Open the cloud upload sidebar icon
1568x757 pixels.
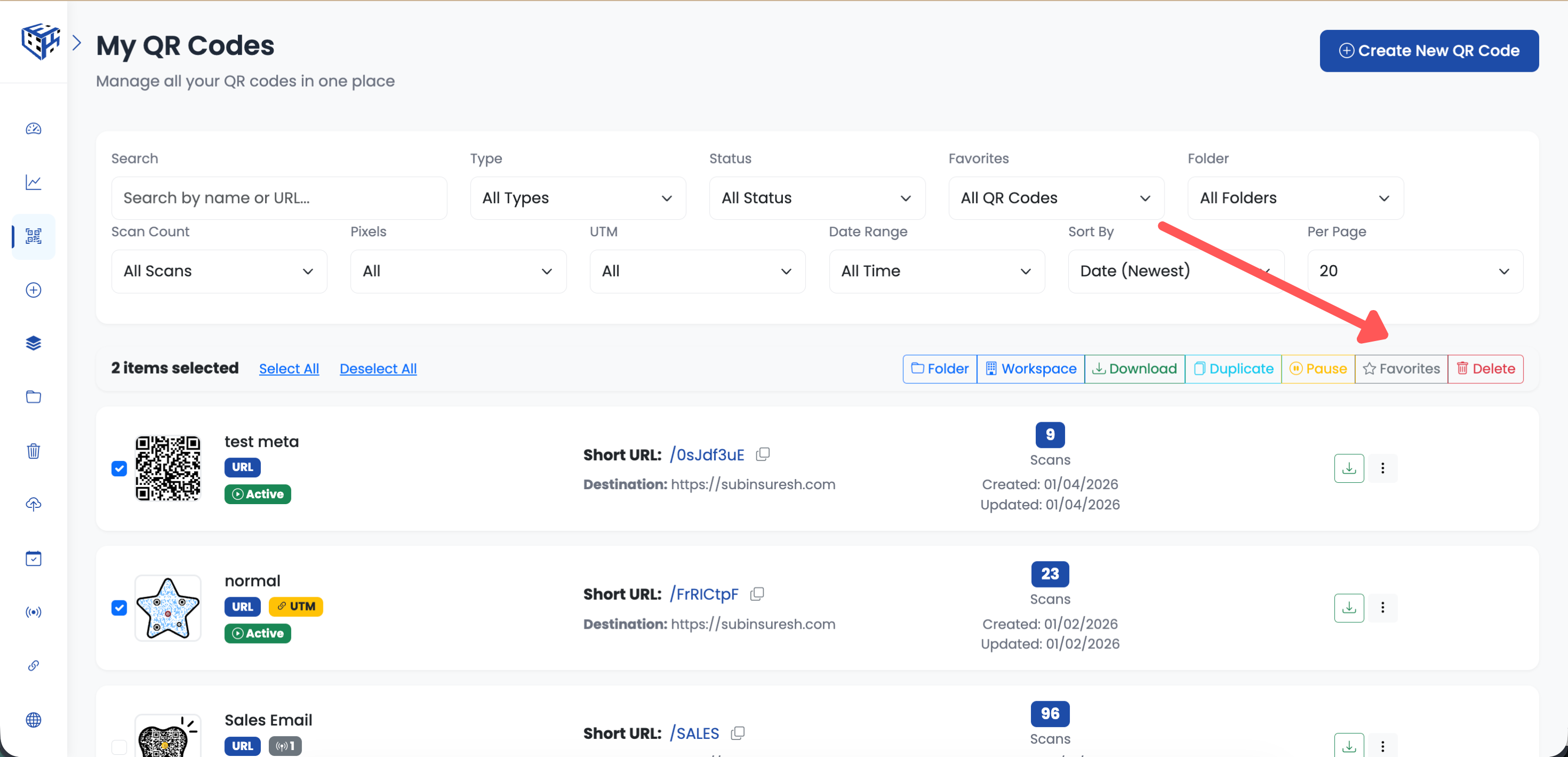click(33, 504)
